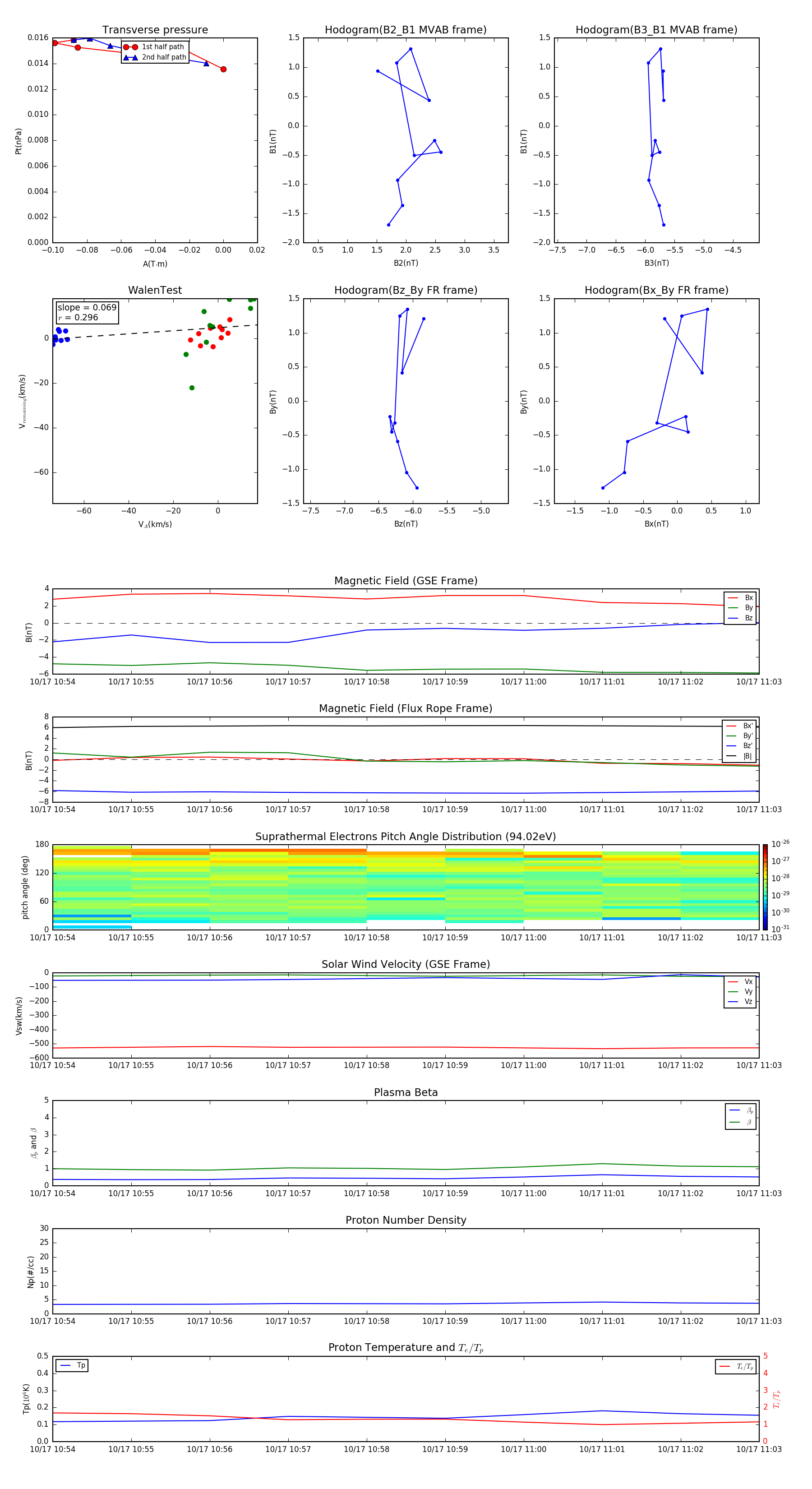
Task: Click 'Hodogram(Bx_By FR frame)' title
Action: (x=656, y=290)
